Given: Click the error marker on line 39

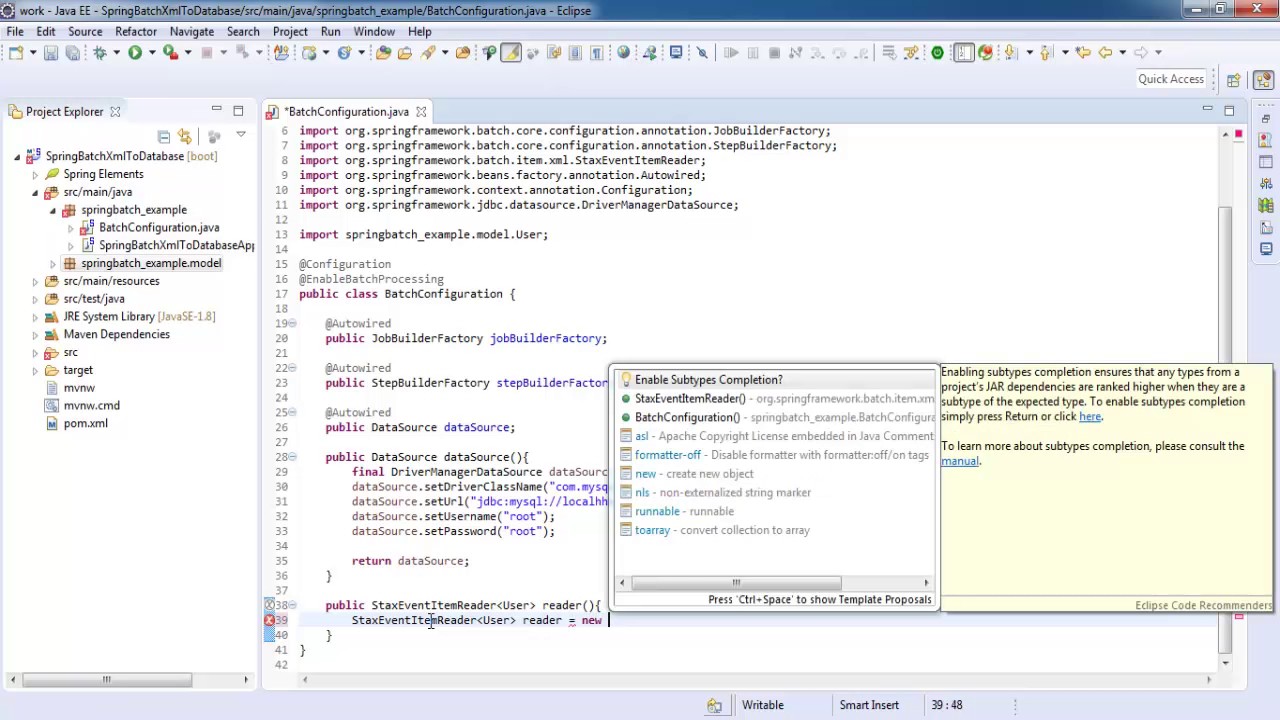Looking at the screenshot, I should [x=269, y=620].
